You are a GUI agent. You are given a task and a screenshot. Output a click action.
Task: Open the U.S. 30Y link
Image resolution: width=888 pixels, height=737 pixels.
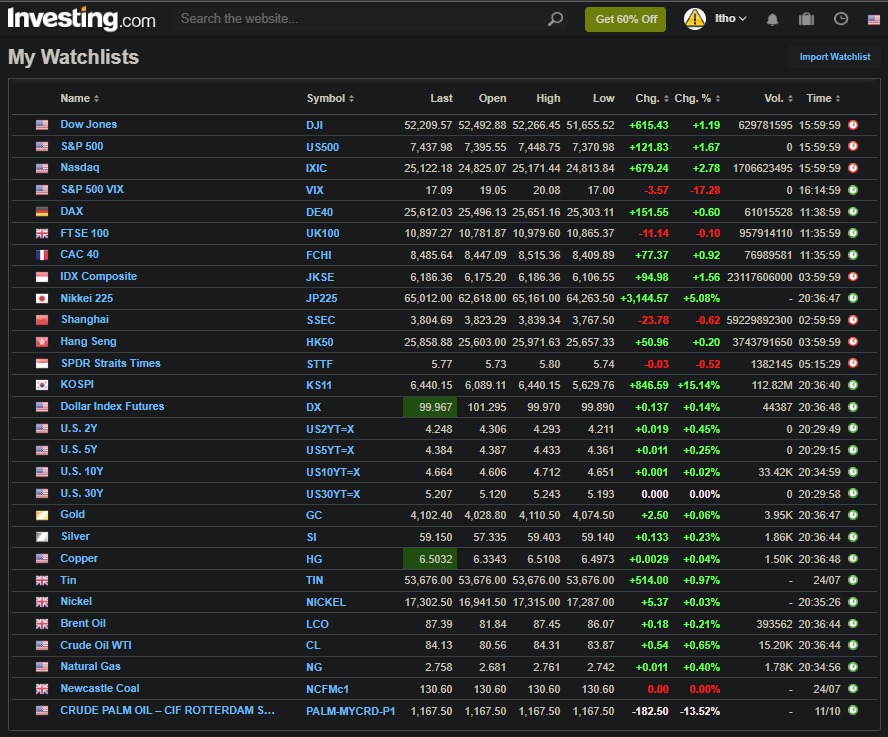(82, 493)
